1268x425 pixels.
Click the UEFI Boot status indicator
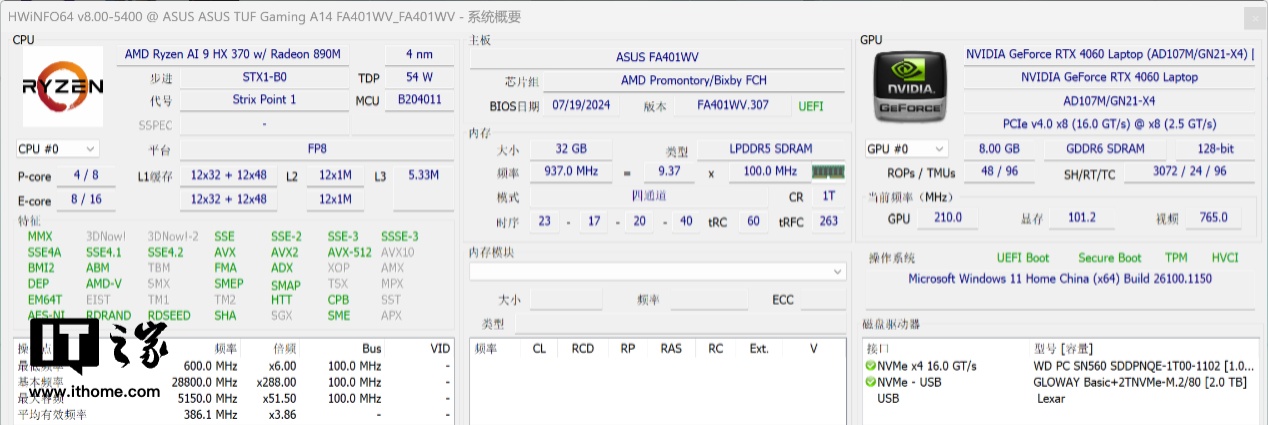[1022, 258]
